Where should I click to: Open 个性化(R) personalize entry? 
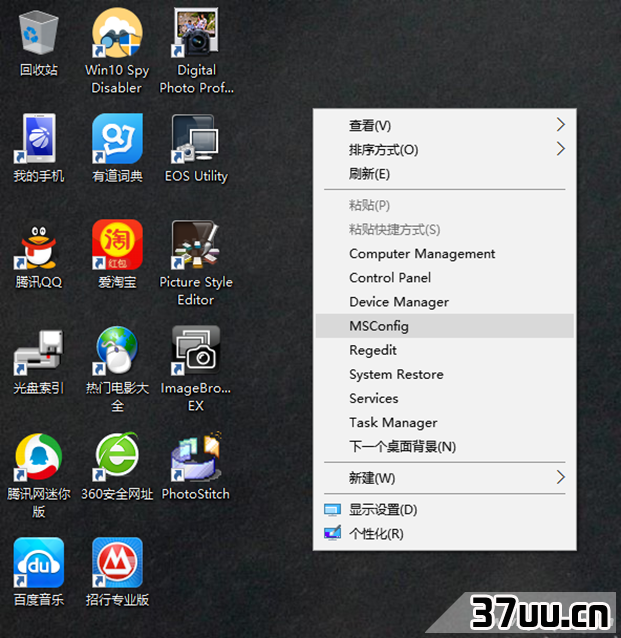click(445, 533)
